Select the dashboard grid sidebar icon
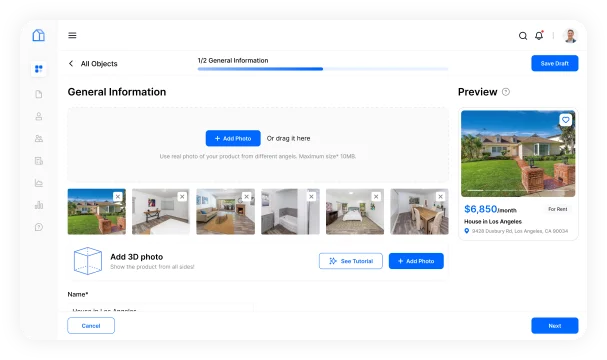Image resolution: width=607 pixels, height=360 pixels. pyautogui.click(x=39, y=69)
